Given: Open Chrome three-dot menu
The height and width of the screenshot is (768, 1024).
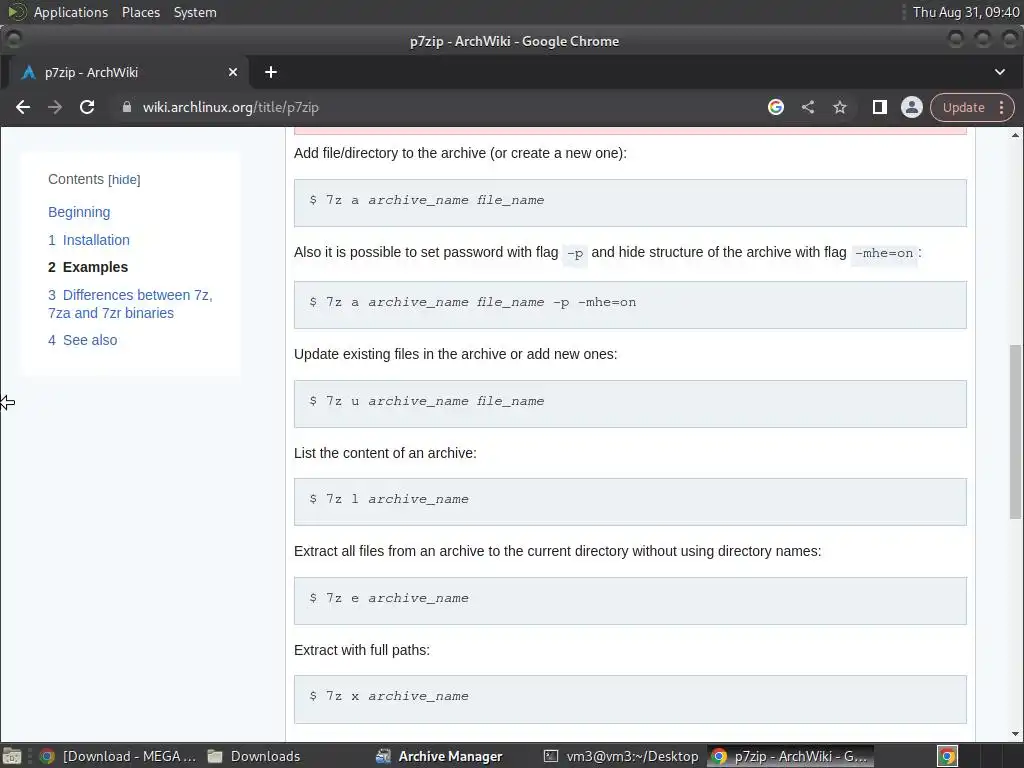Looking at the screenshot, I should pos(1002,107).
